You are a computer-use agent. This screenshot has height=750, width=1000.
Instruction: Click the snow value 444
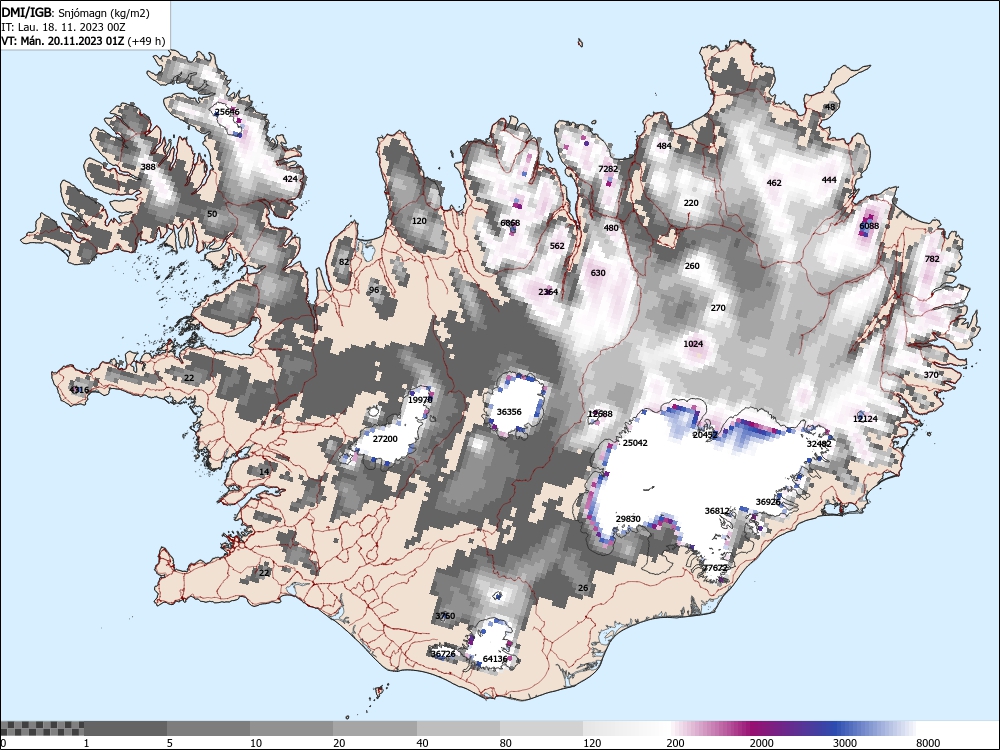(x=829, y=180)
